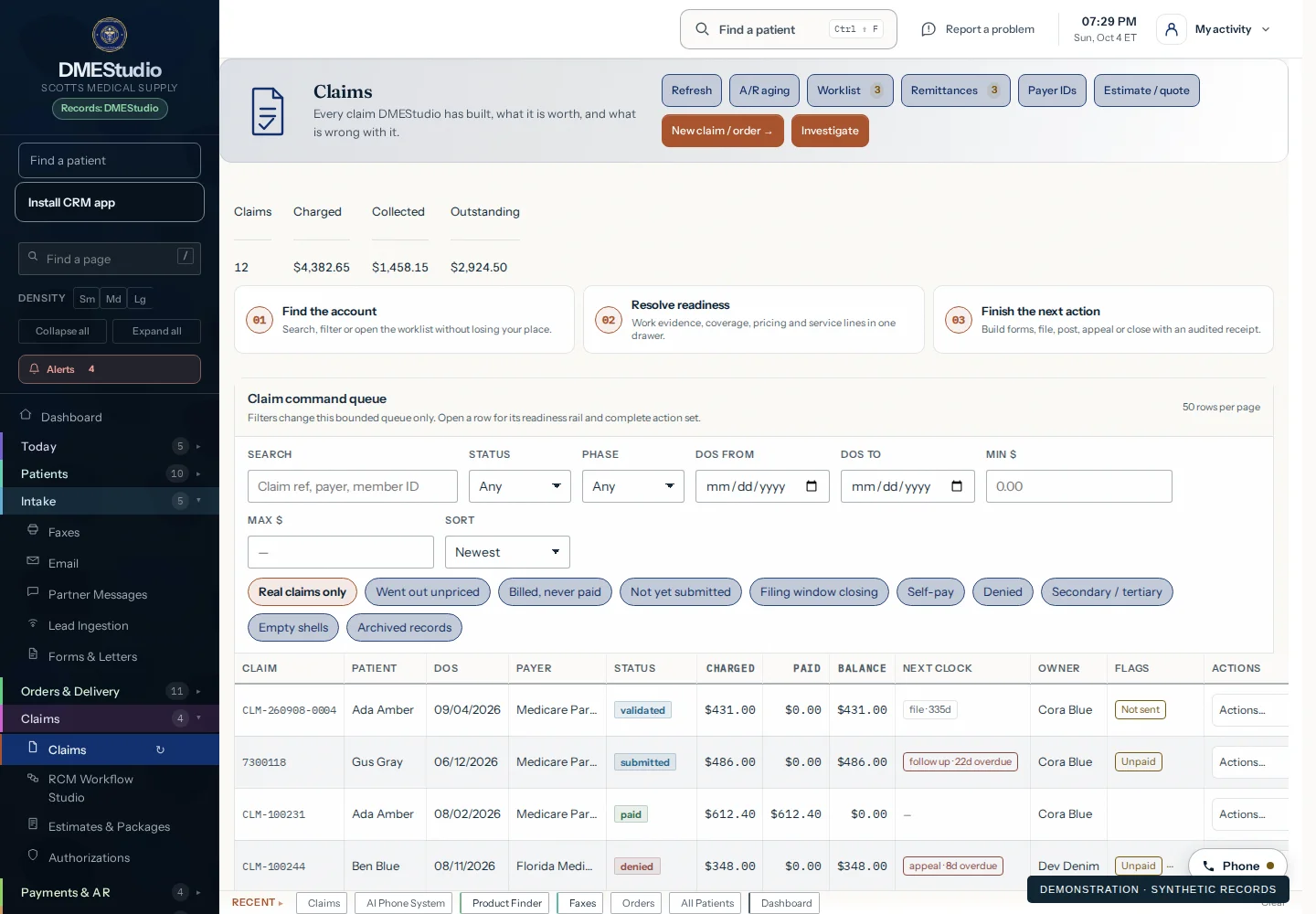Set density to Md
The width and height of the screenshot is (1316, 914).
113,299
